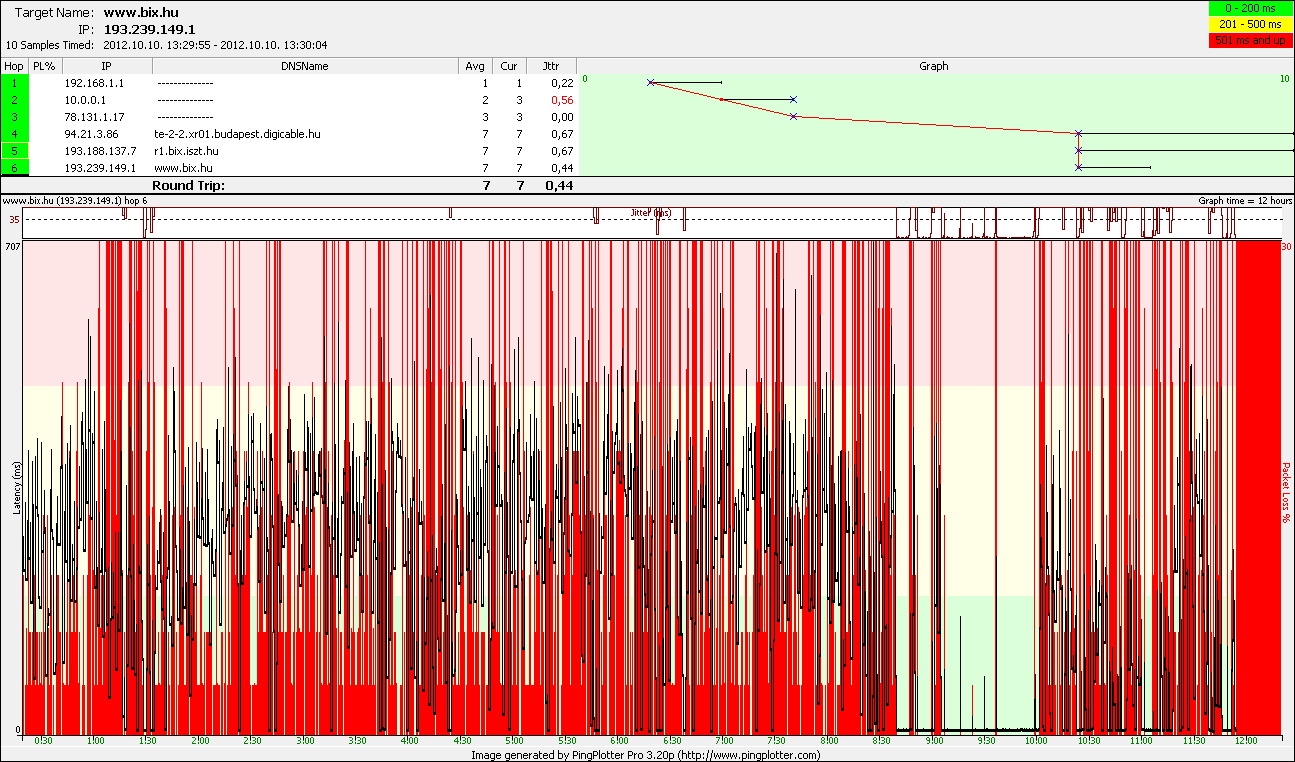
Task: Click timeline graph title www.bix.hu hop 6
Action: pyautogui.click(x=75, y=201)
